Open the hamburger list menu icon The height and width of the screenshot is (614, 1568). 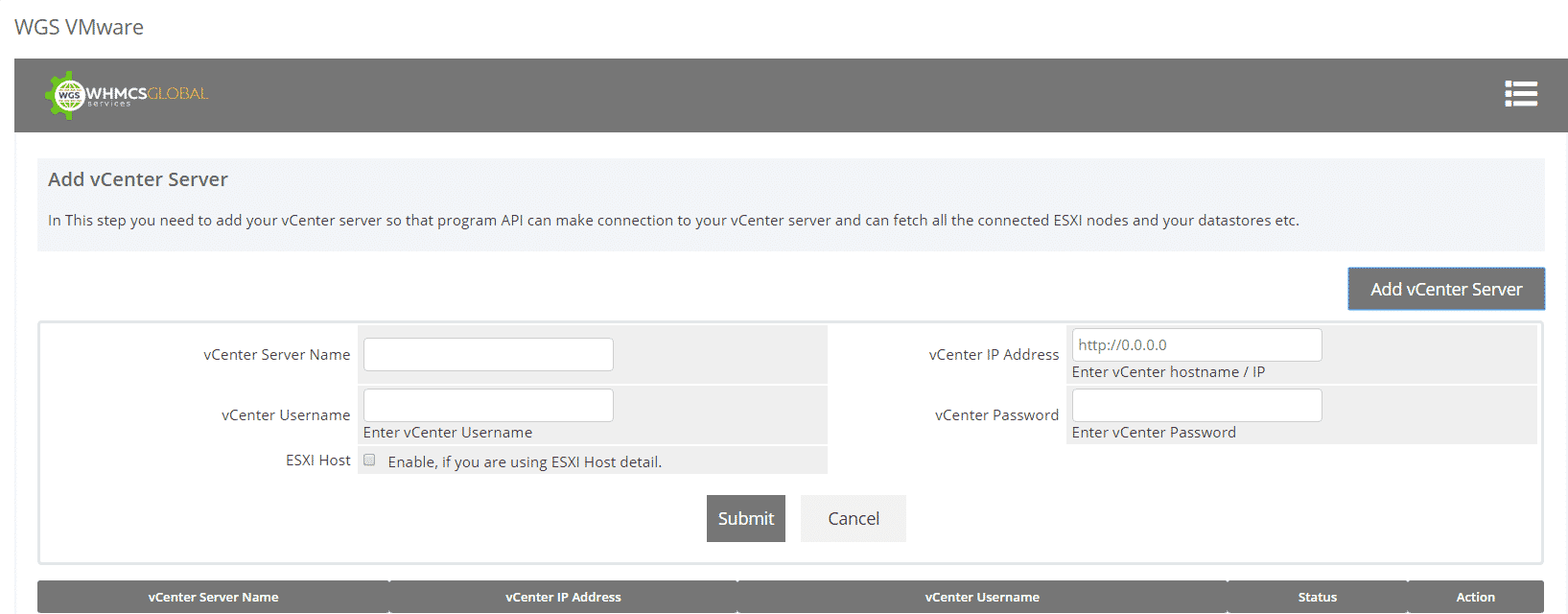(x=1520, y=93)
